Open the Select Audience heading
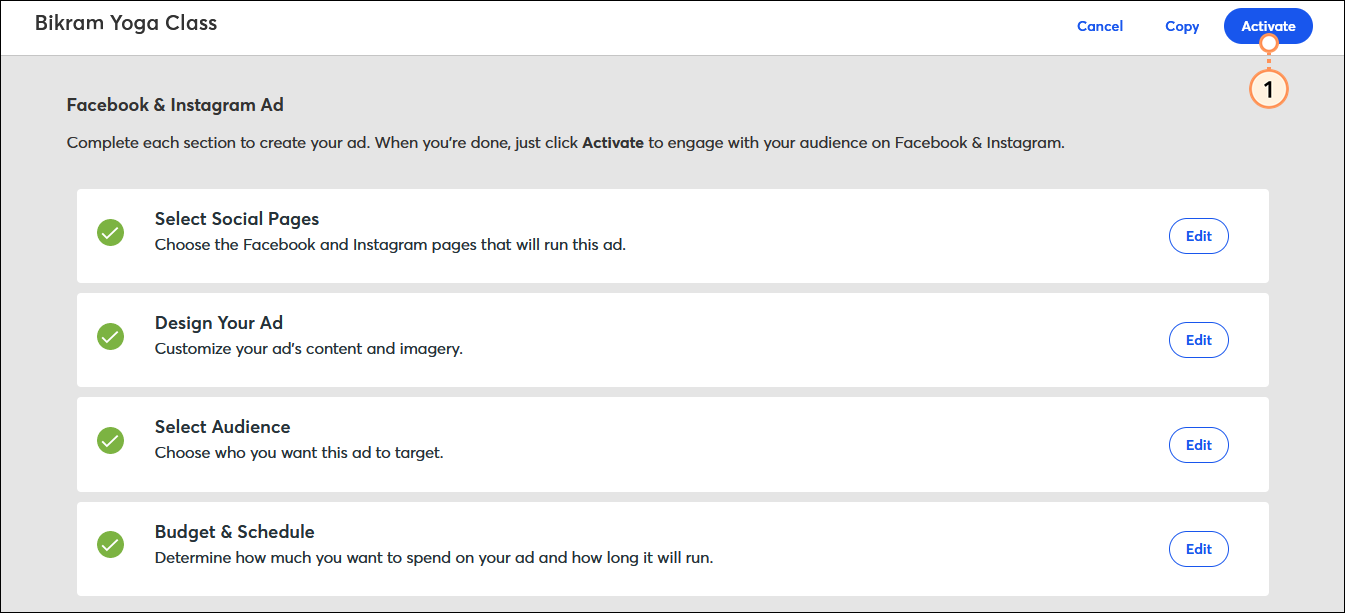Screen dimensions: 1345x613 coord(222,427)
